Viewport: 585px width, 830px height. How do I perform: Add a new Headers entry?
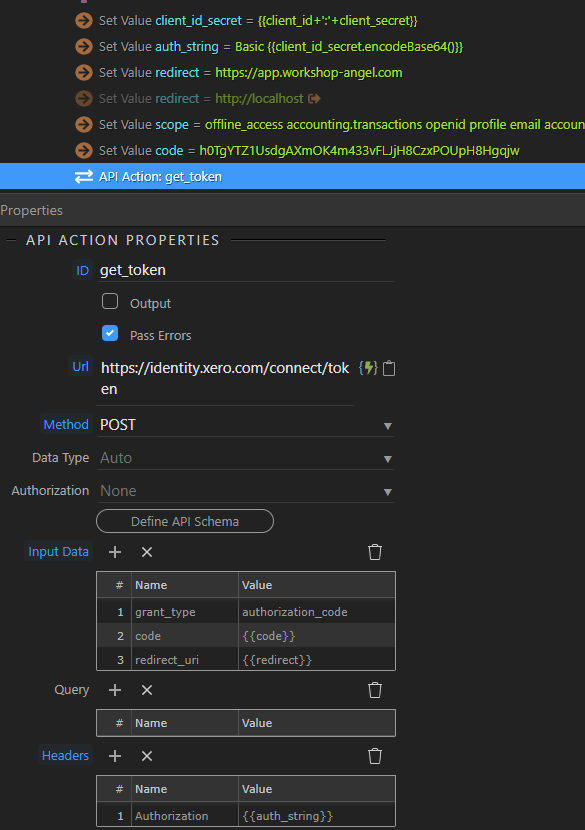(x=115, y=756)
